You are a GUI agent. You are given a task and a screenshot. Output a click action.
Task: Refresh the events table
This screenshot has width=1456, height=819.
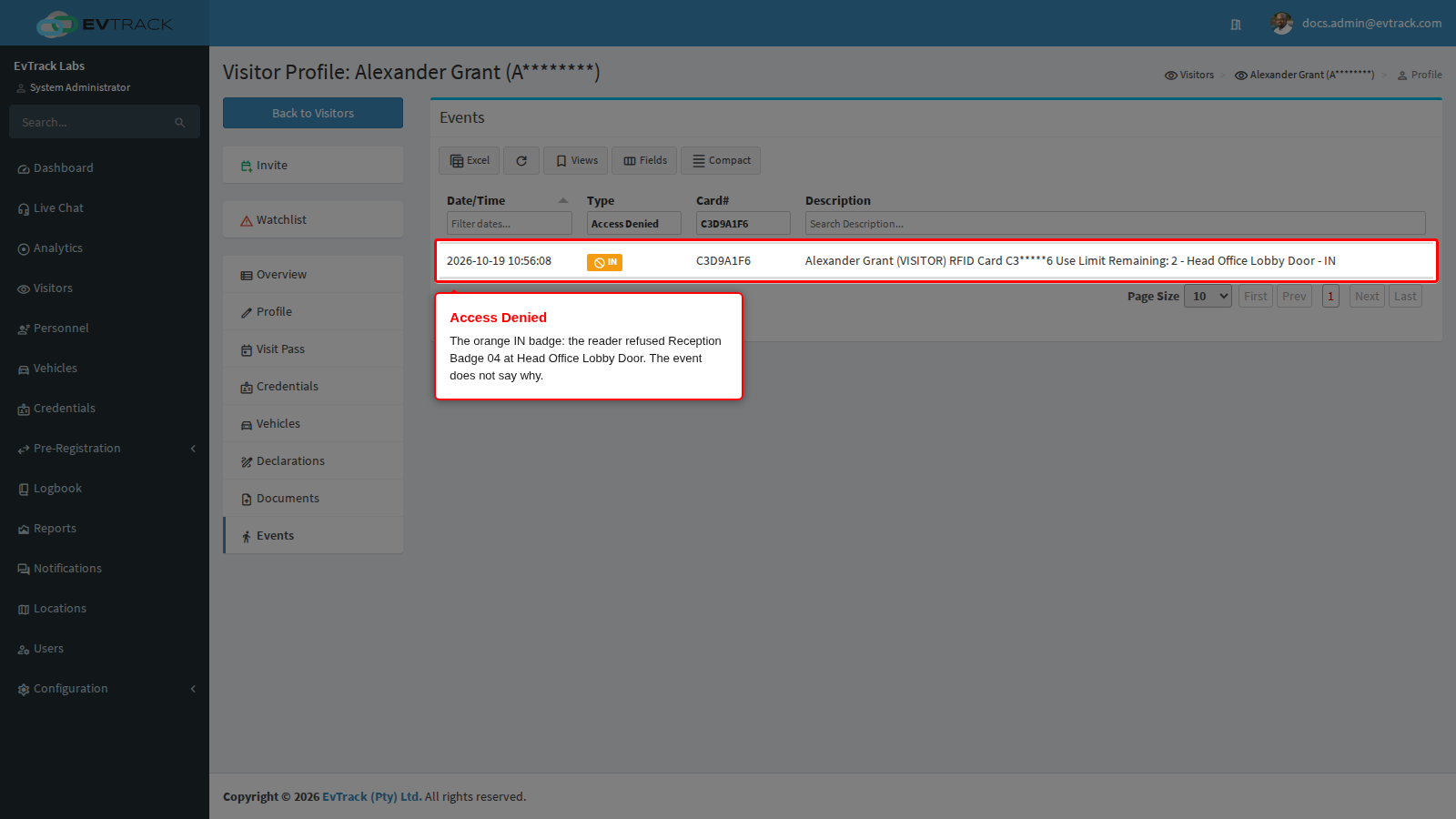(x=521, y=161)
